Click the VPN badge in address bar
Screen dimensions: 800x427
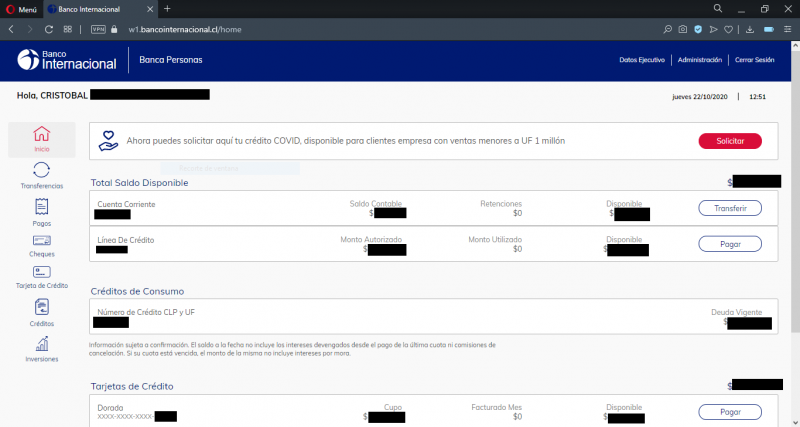click(98, 29)
